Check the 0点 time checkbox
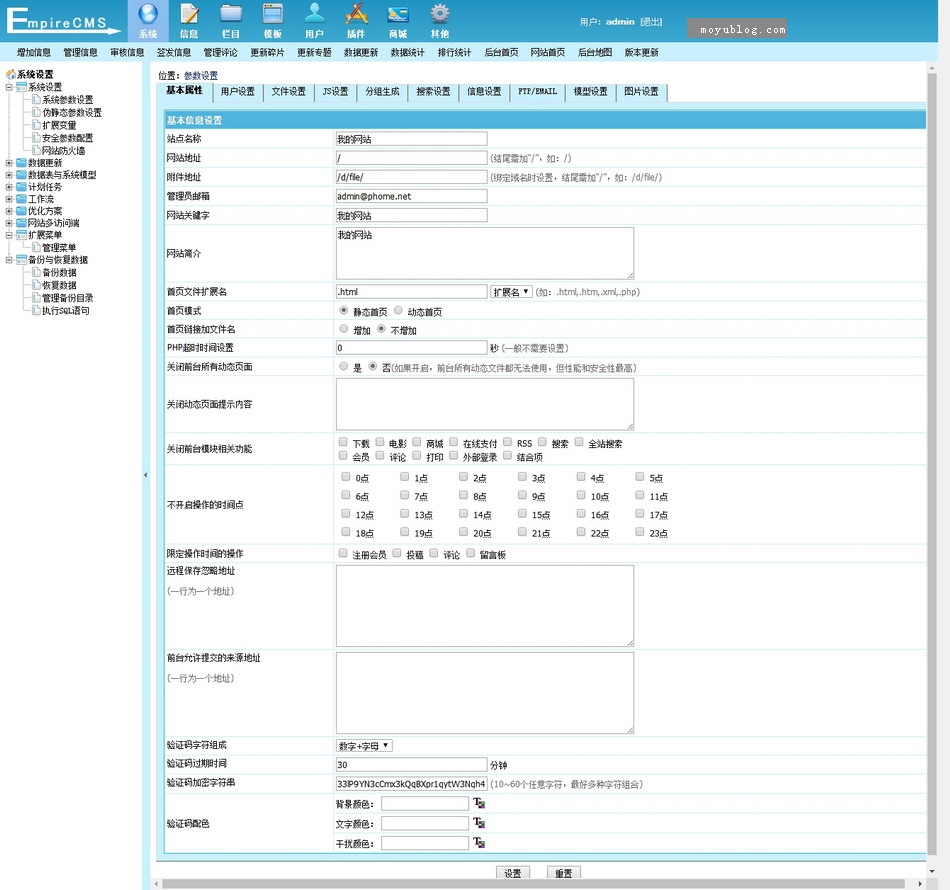Viewport: 950px width, 890px height. (x=346, y=477)
